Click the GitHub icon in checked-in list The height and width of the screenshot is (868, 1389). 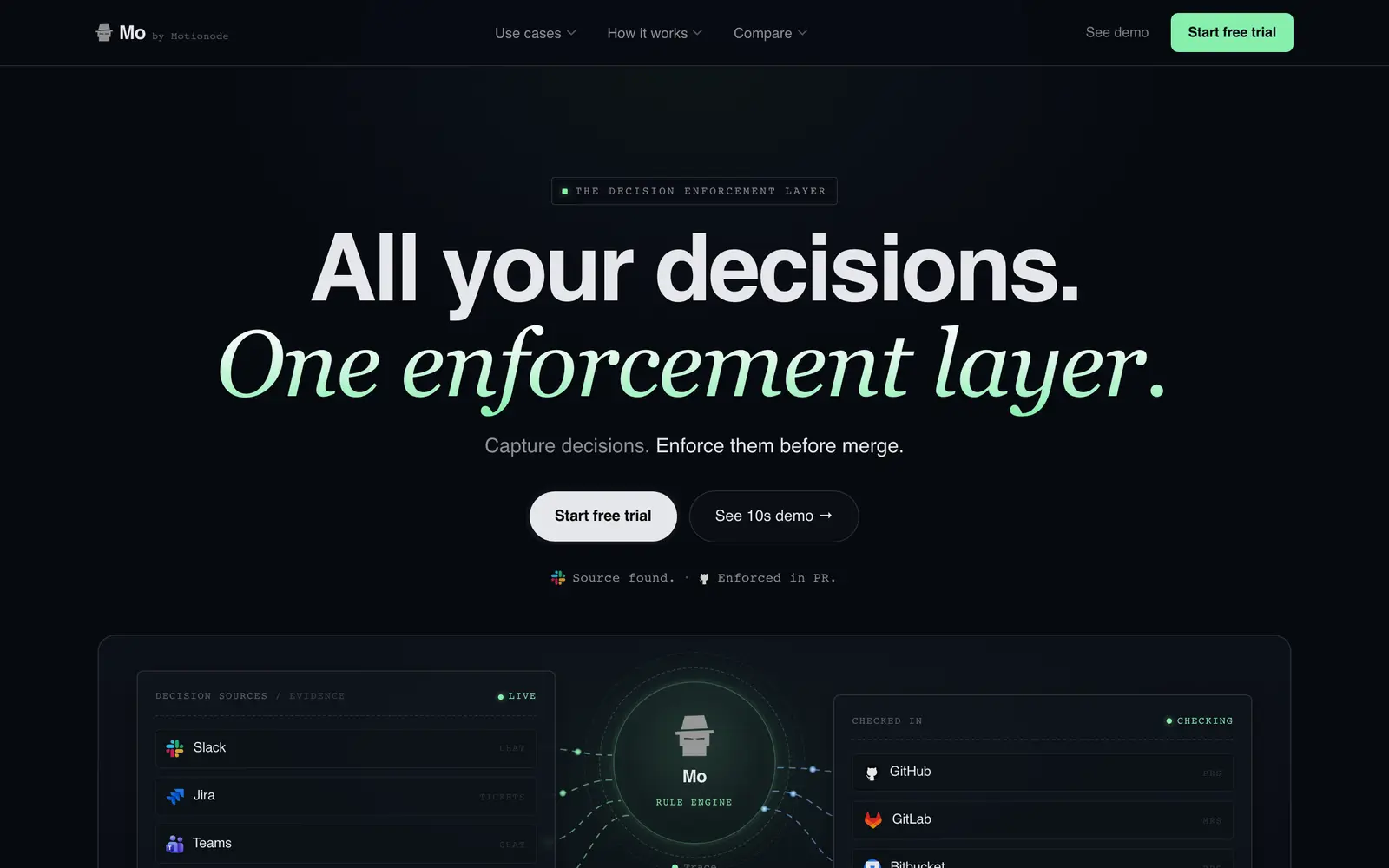pos(872,773)
